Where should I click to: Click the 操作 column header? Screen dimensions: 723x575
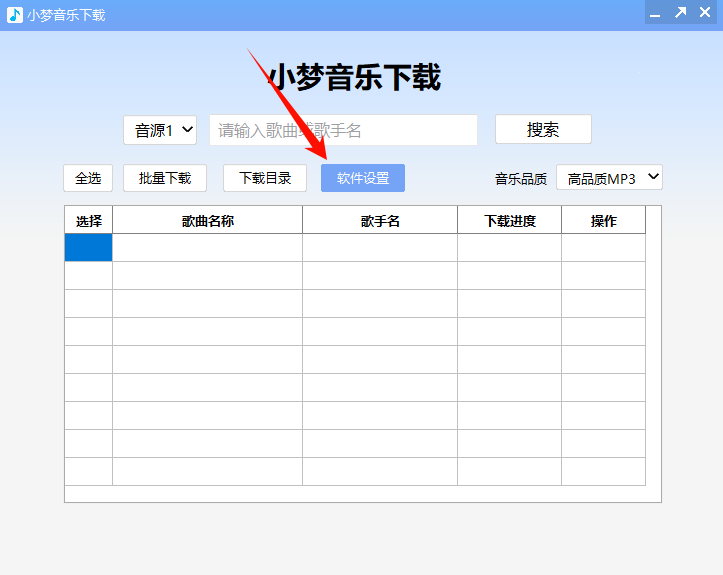pyautogui.click(x=604, y=220)
